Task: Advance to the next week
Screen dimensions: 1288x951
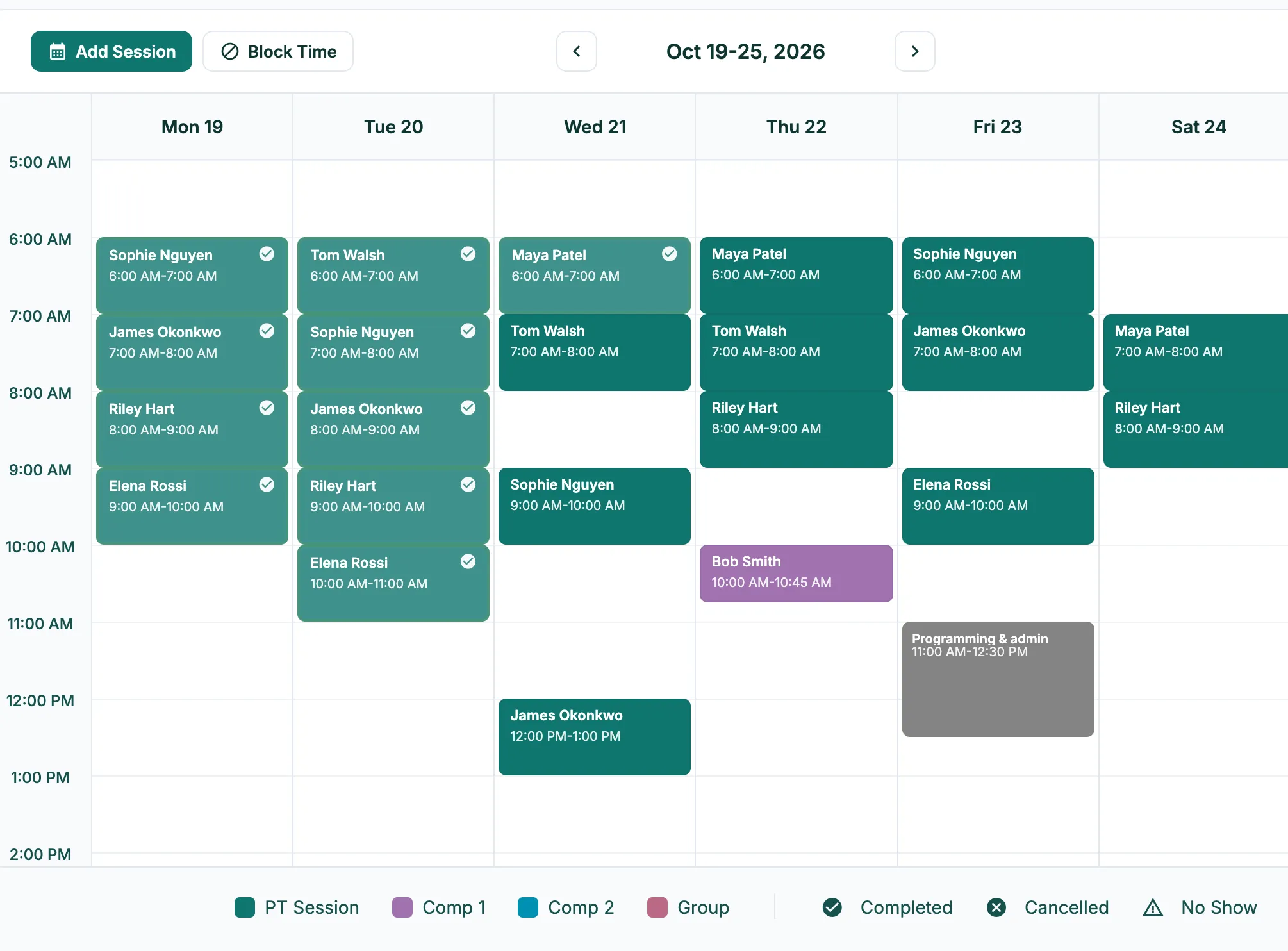Action: pos(915,51)
